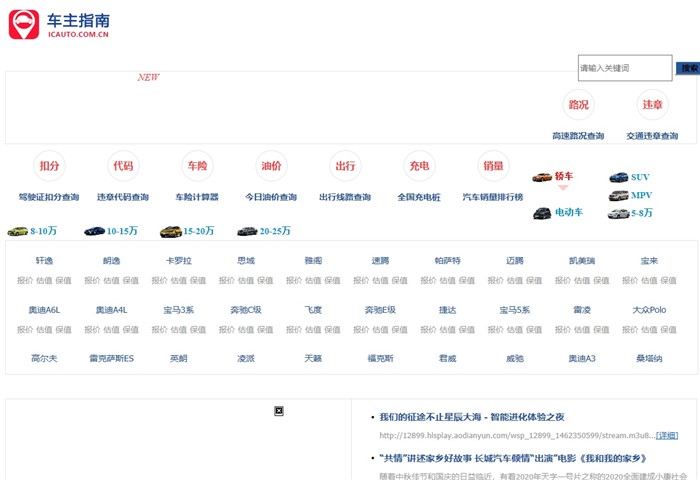Open the 出行 travel route icon
Viewport: 700px width, 480px height.
[345, 166]
